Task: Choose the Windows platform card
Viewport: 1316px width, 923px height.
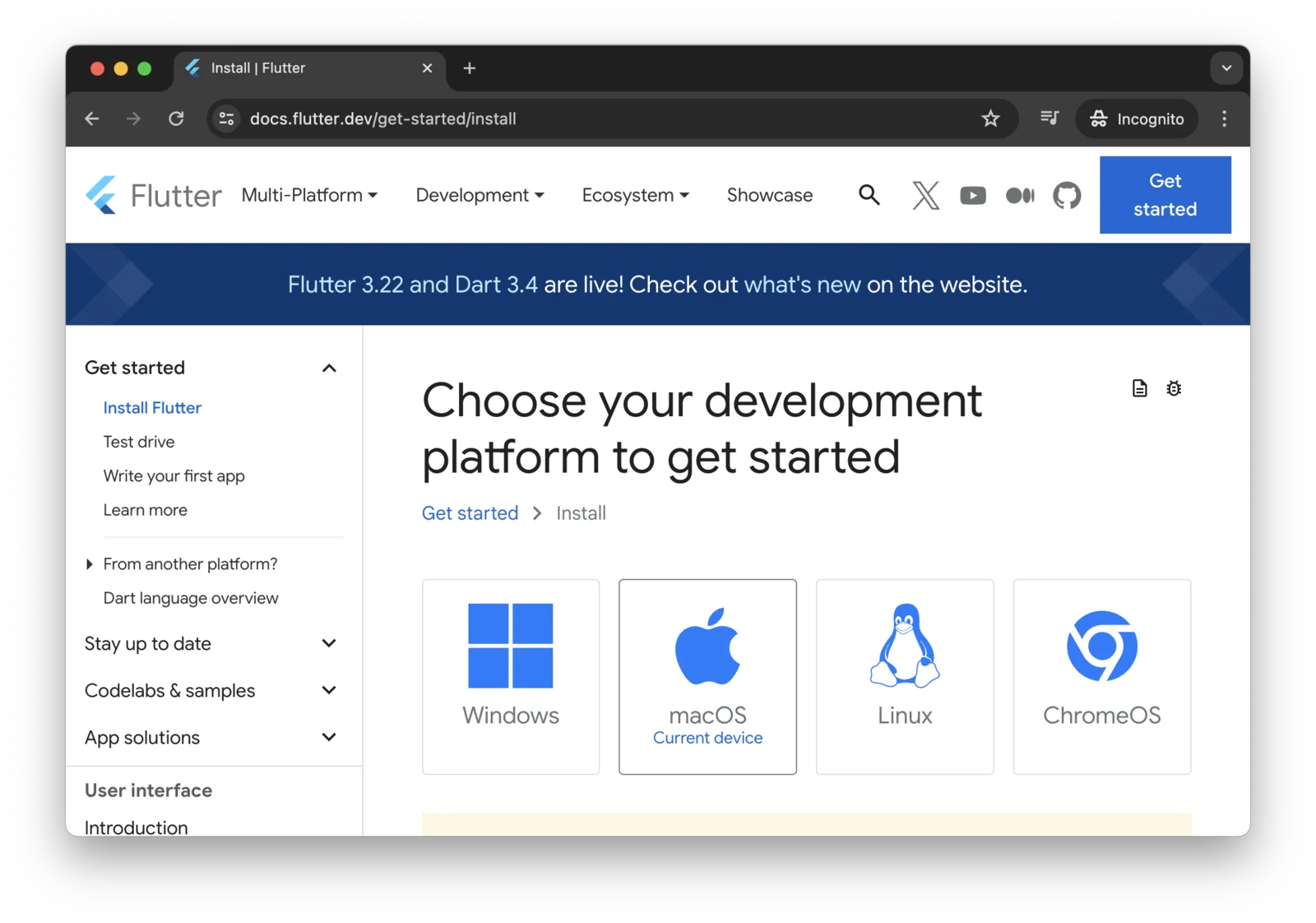Action: (x=511, y=677)
